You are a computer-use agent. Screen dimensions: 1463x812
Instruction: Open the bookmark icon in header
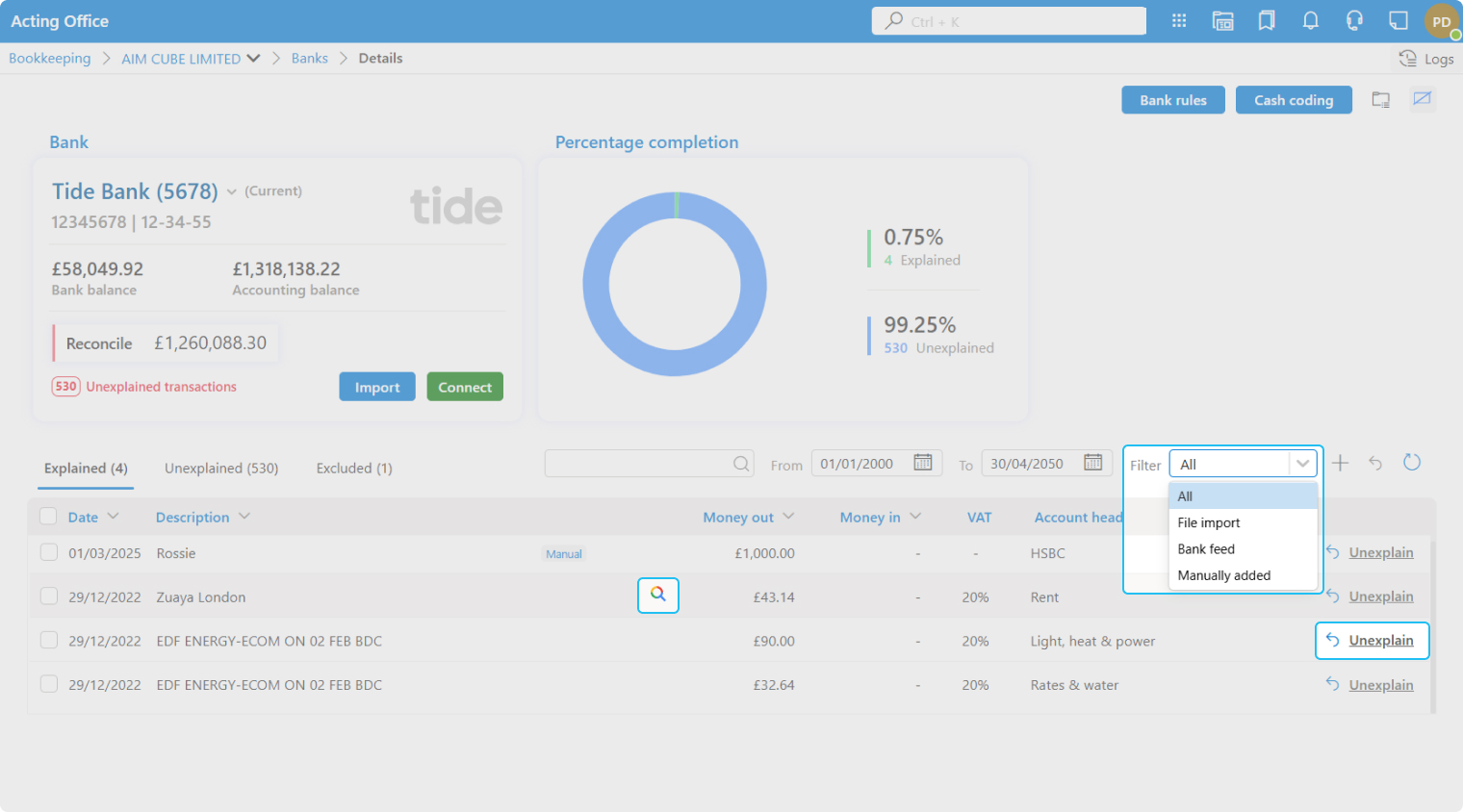coord(1267,21)
